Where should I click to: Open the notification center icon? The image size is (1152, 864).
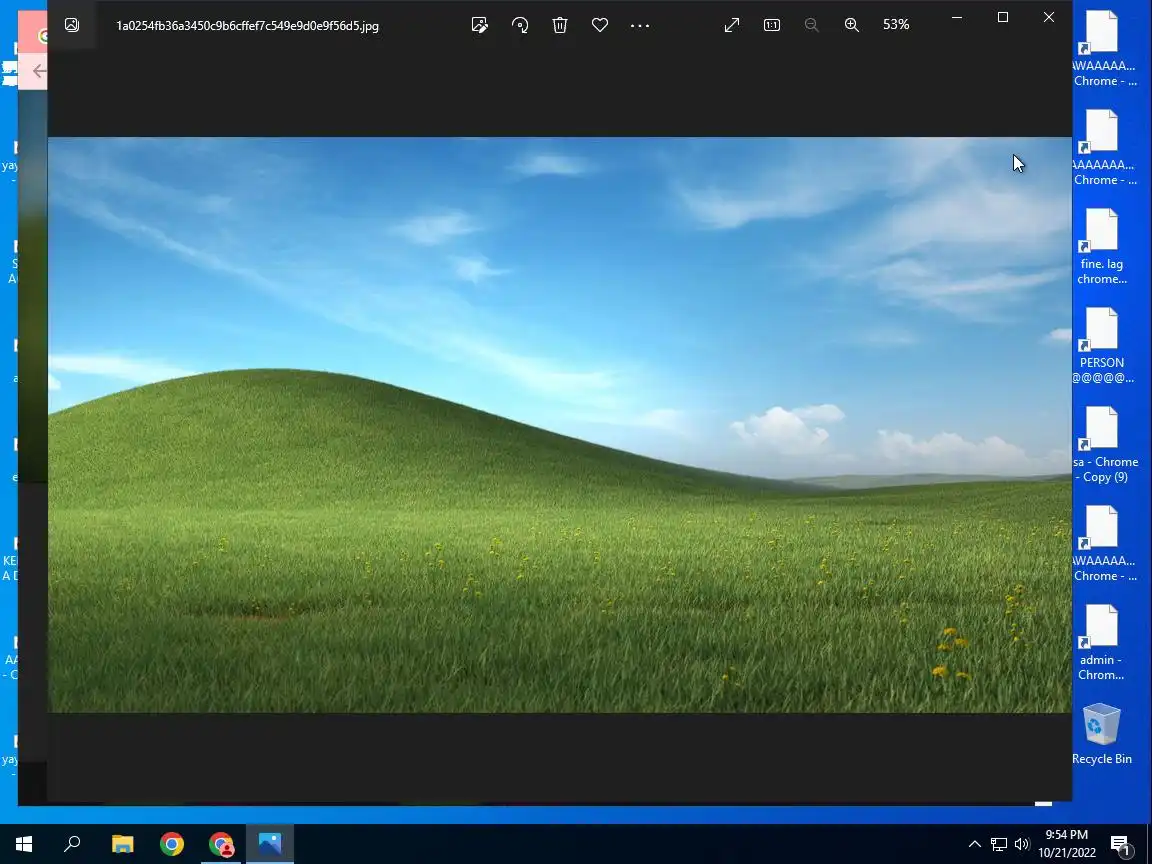(1120, 845)
